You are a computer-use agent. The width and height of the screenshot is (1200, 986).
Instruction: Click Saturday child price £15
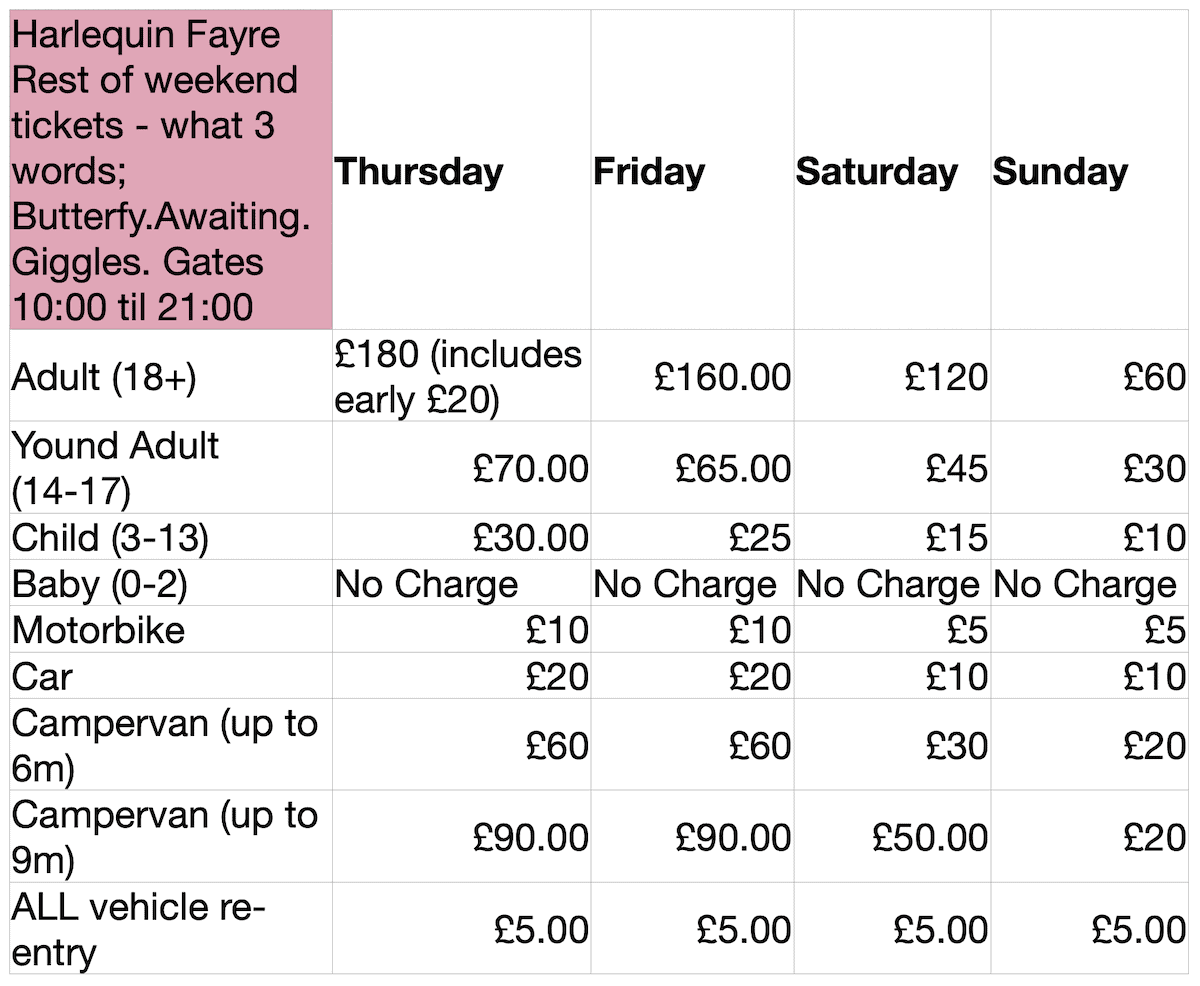[892, 537]
